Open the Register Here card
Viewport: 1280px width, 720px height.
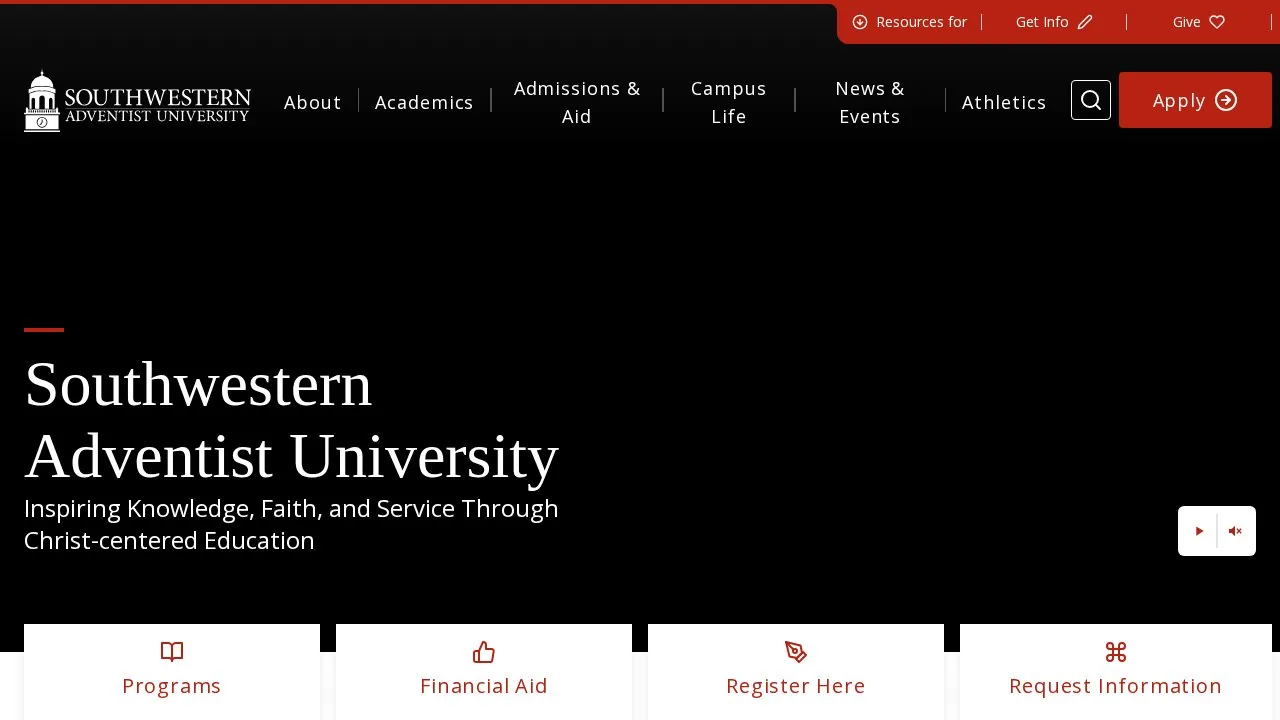pos(796,672)
